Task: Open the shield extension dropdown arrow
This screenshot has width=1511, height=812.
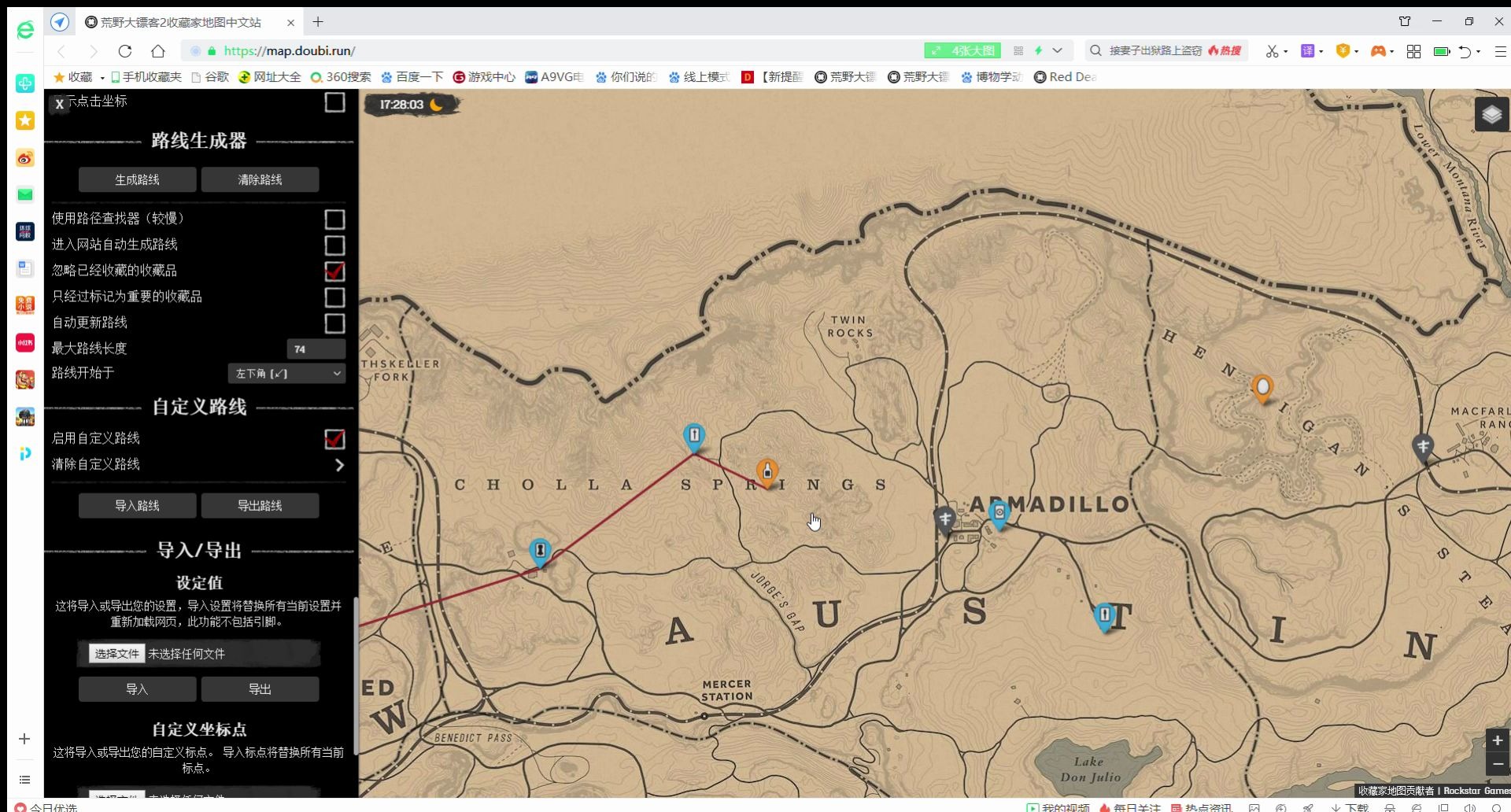Action: 1357,51
